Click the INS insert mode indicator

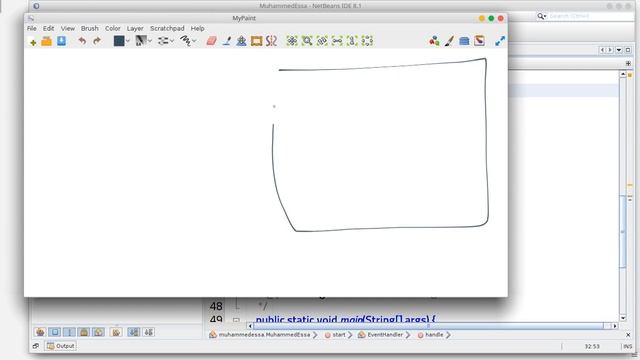[x=627, y=346]
